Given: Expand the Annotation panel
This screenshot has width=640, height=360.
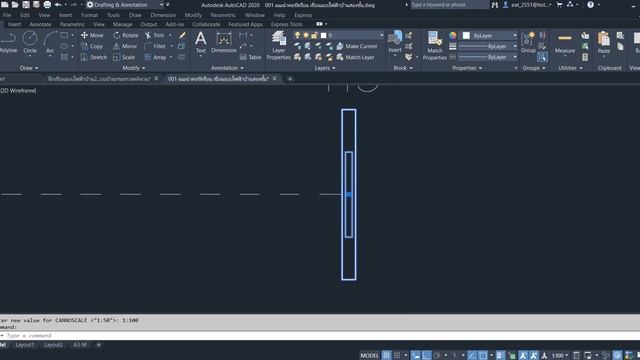Looking at the screenshot, I should click(x=227, y=68).
